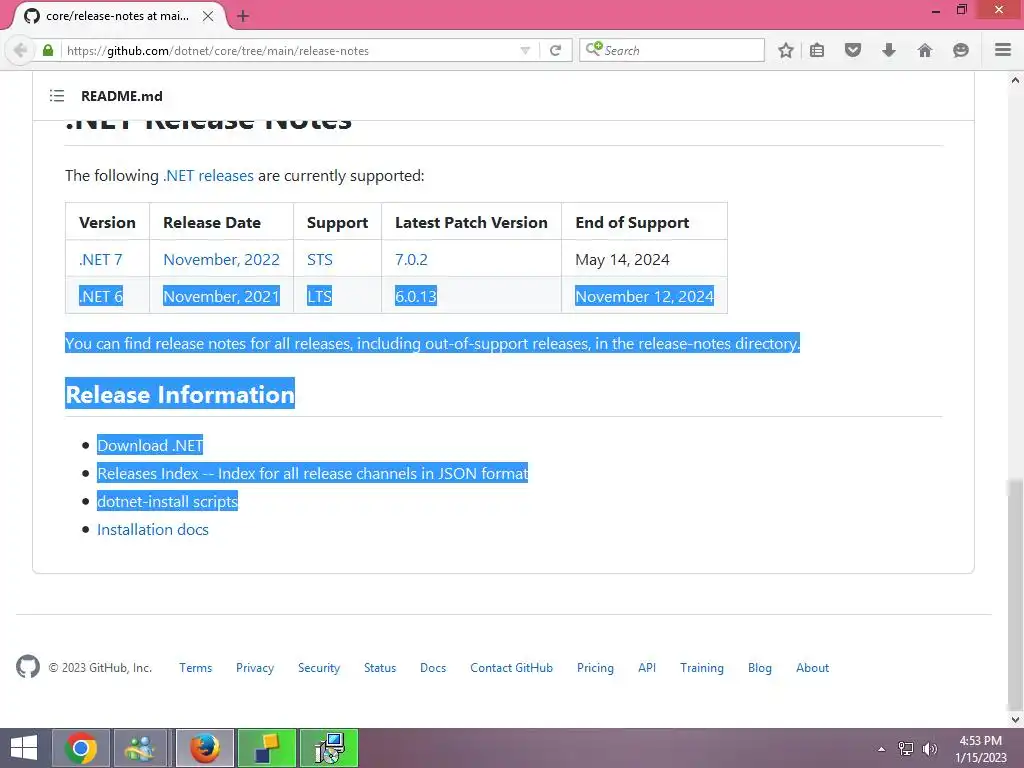Open the URL history dropdown arrow

coord(525,50)
